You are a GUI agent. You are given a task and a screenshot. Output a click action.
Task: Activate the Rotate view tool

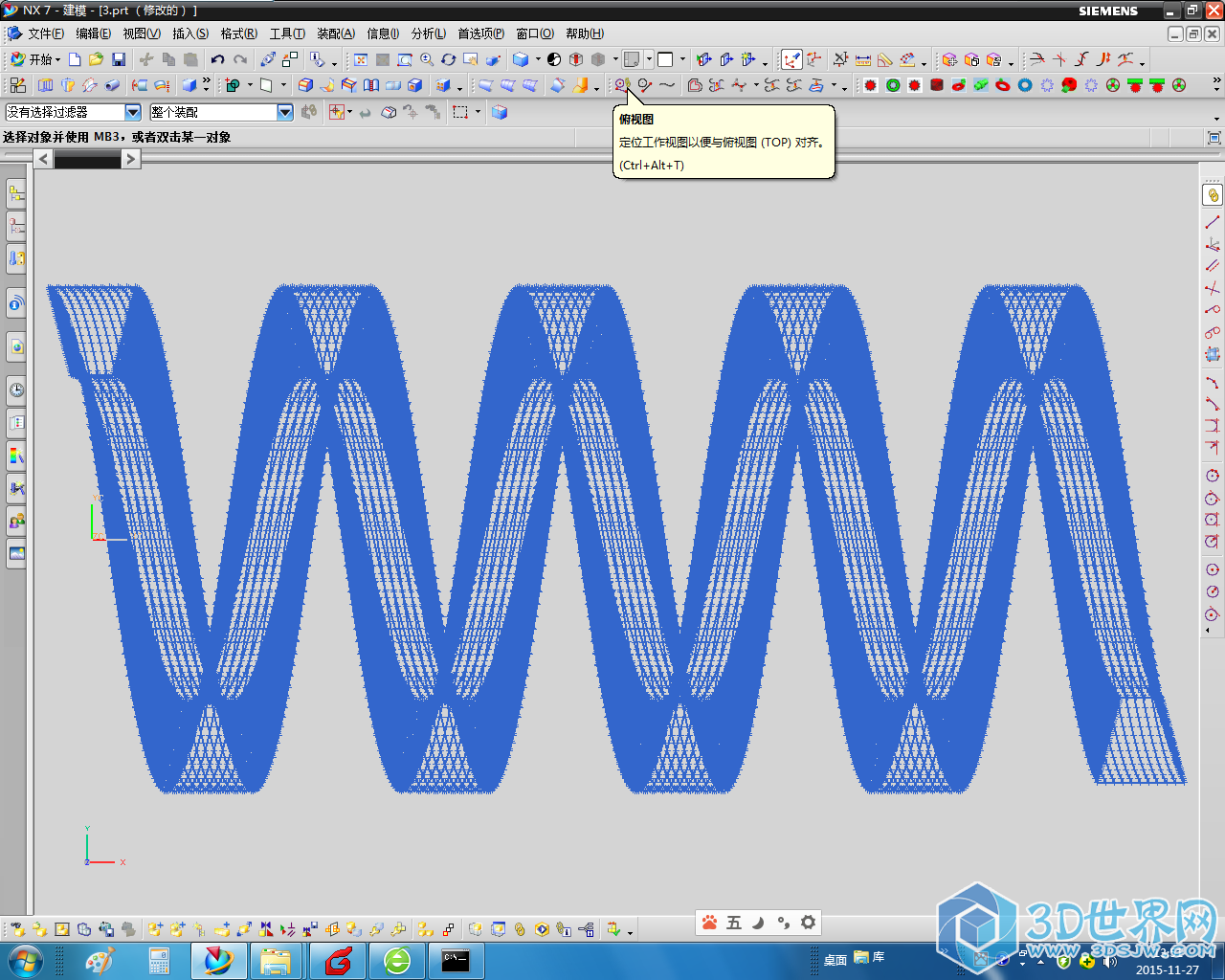[448, 59]
